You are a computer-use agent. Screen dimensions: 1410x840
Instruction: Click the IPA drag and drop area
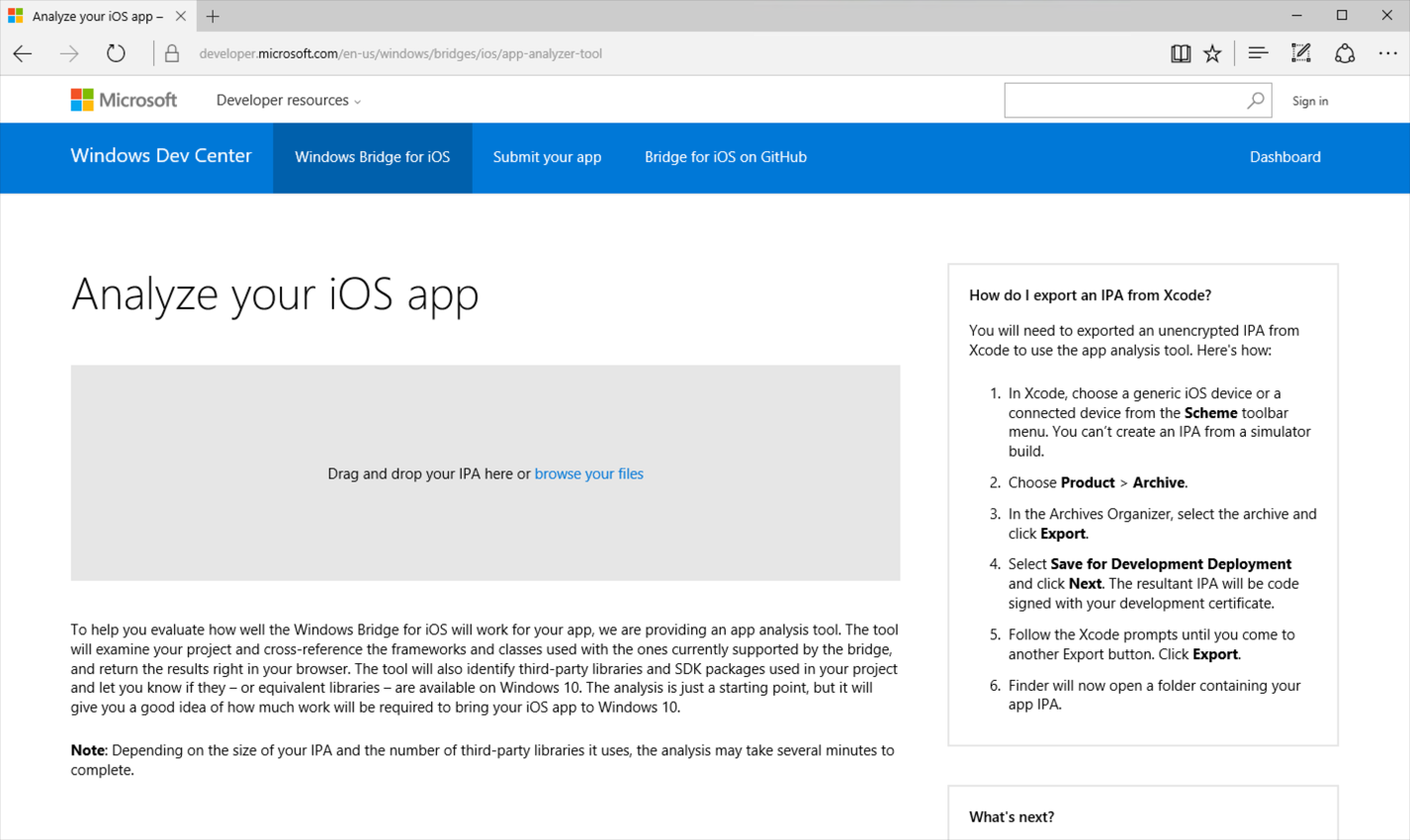pyautogui.click(x=485, y=472)
